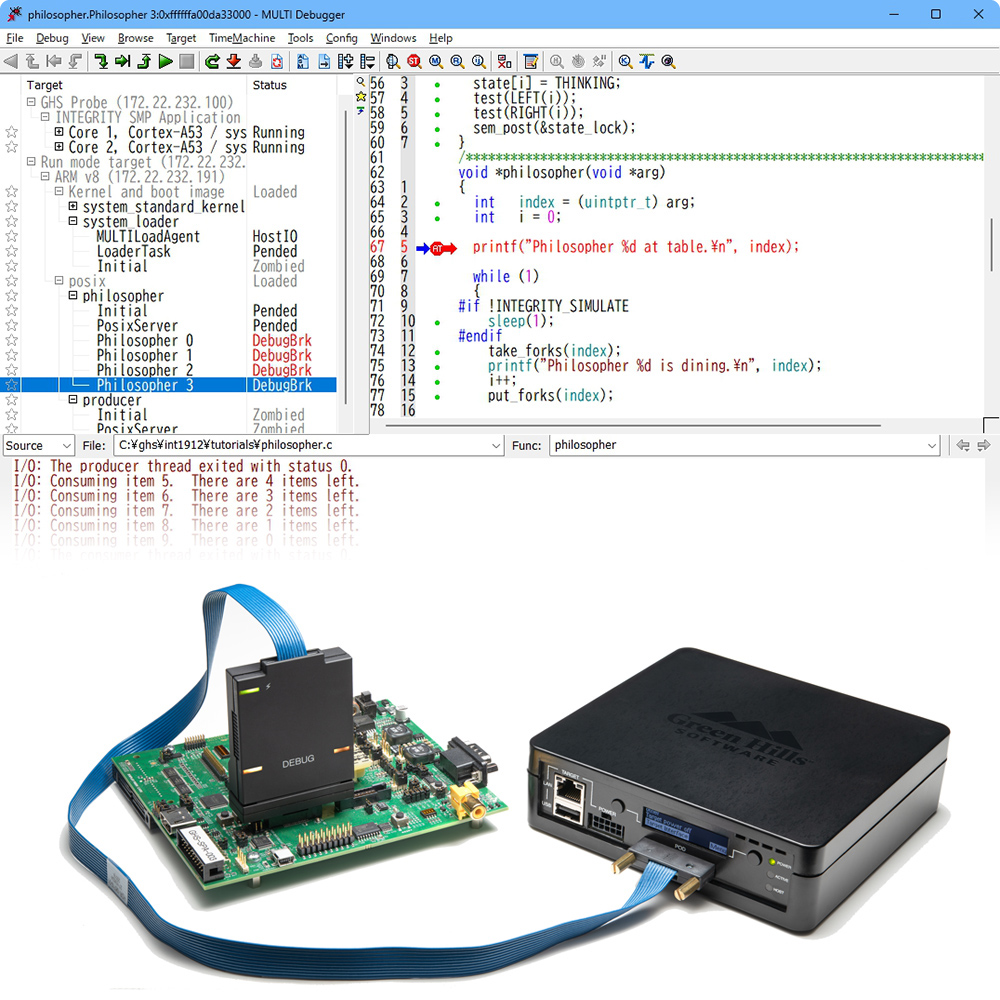Open the M memory view magnifier icon
Screen dimensions: 1000x1000
436,61
